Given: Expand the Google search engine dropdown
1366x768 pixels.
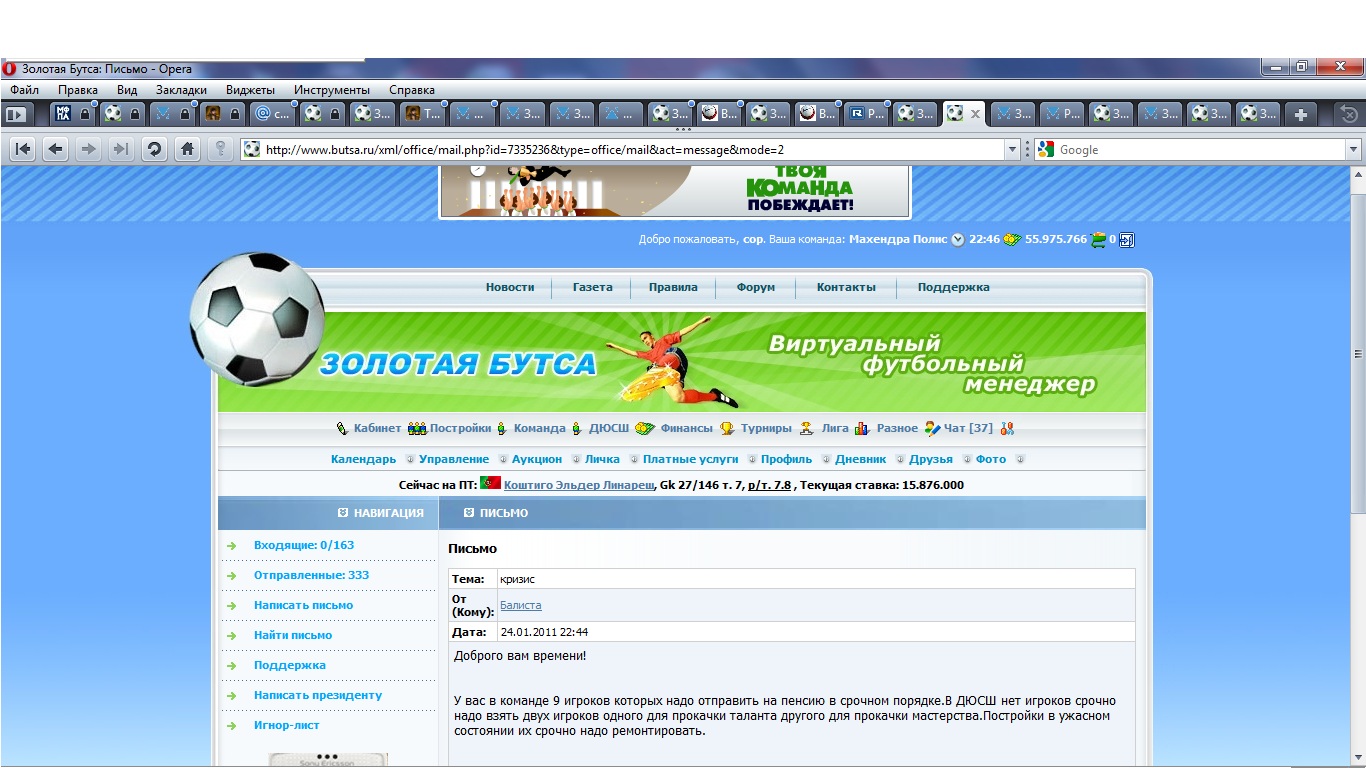Looking at the screenshot, I should (1353, 149).
